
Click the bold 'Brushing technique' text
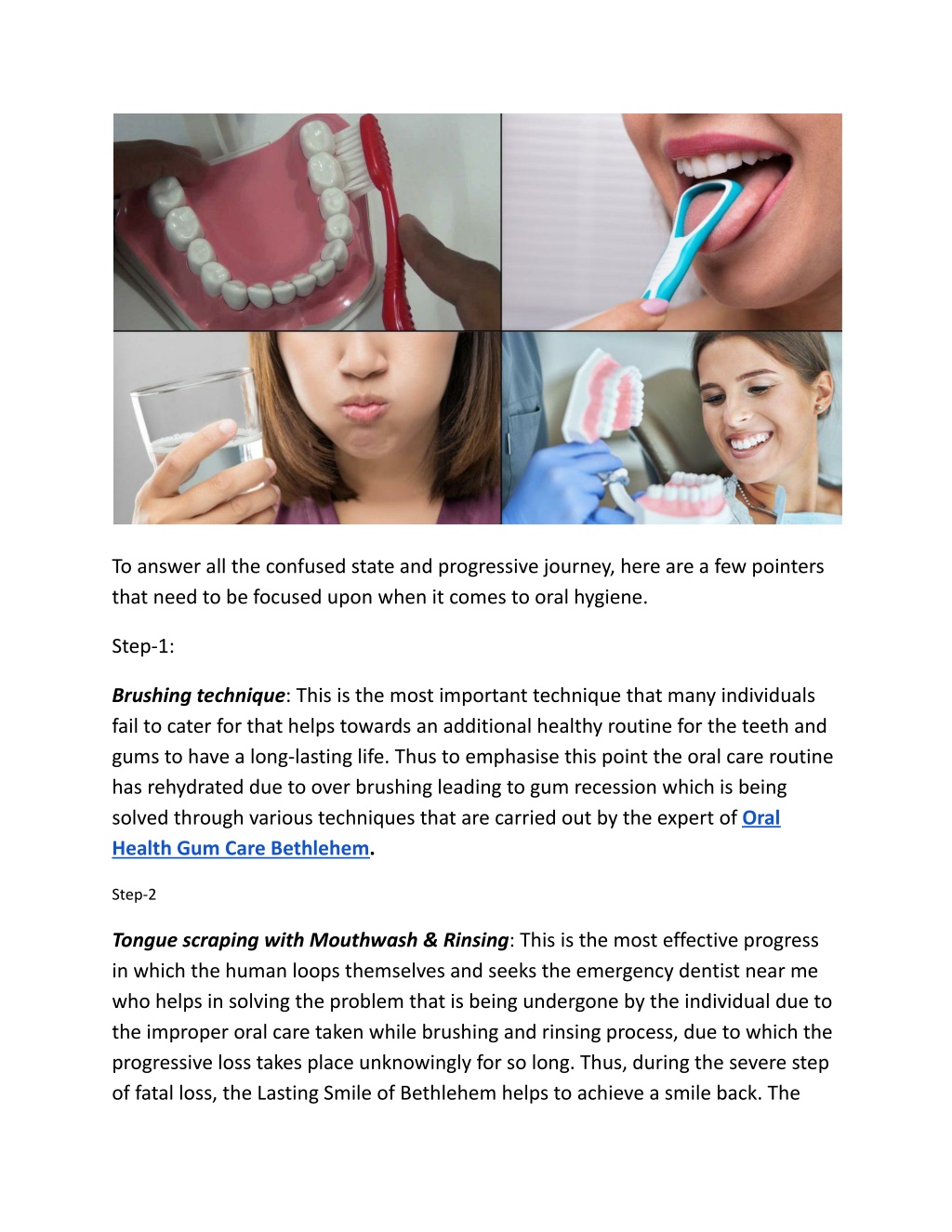point(198,695)
